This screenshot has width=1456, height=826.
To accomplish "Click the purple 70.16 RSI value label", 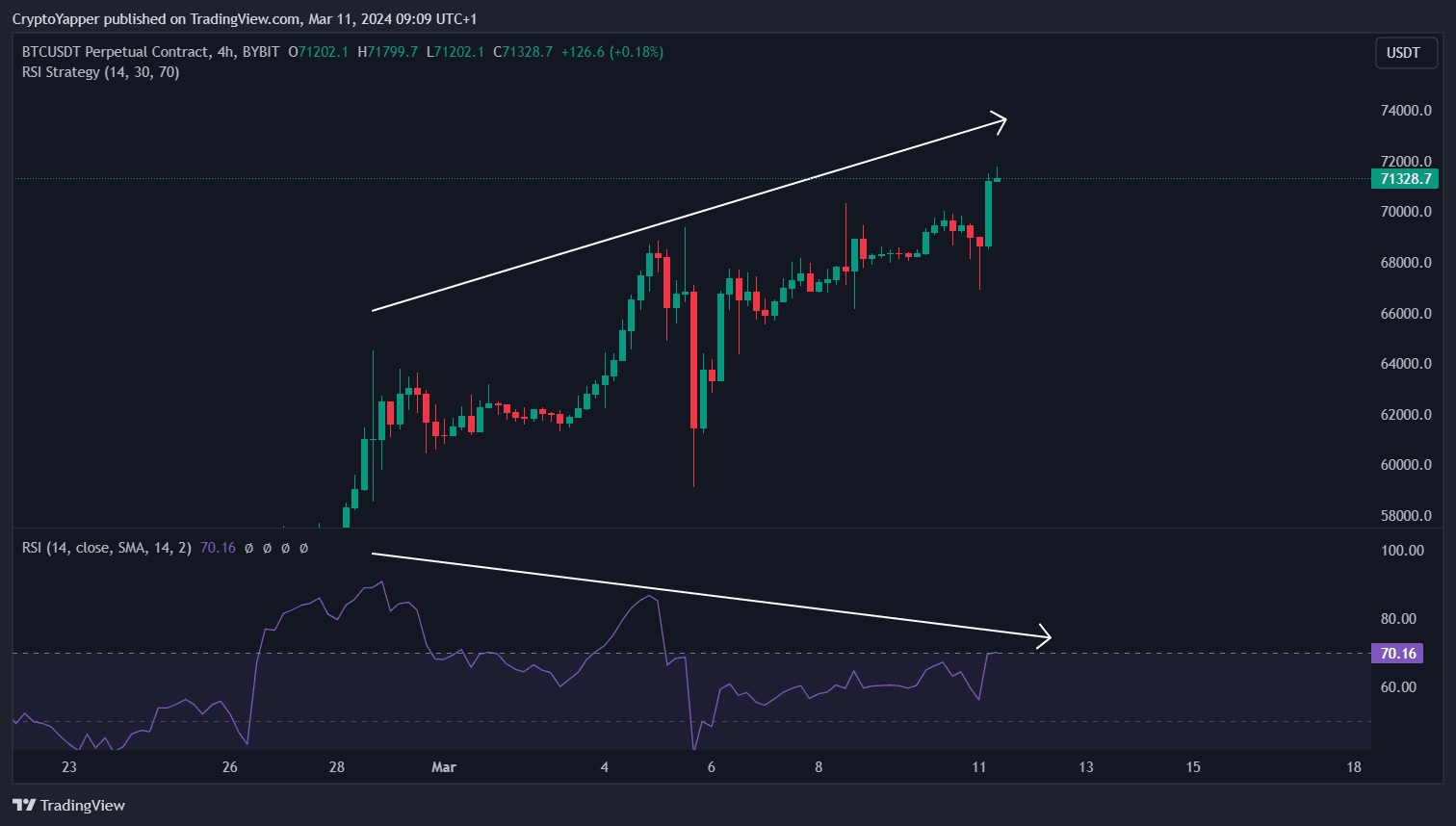I will point(1397,654).
